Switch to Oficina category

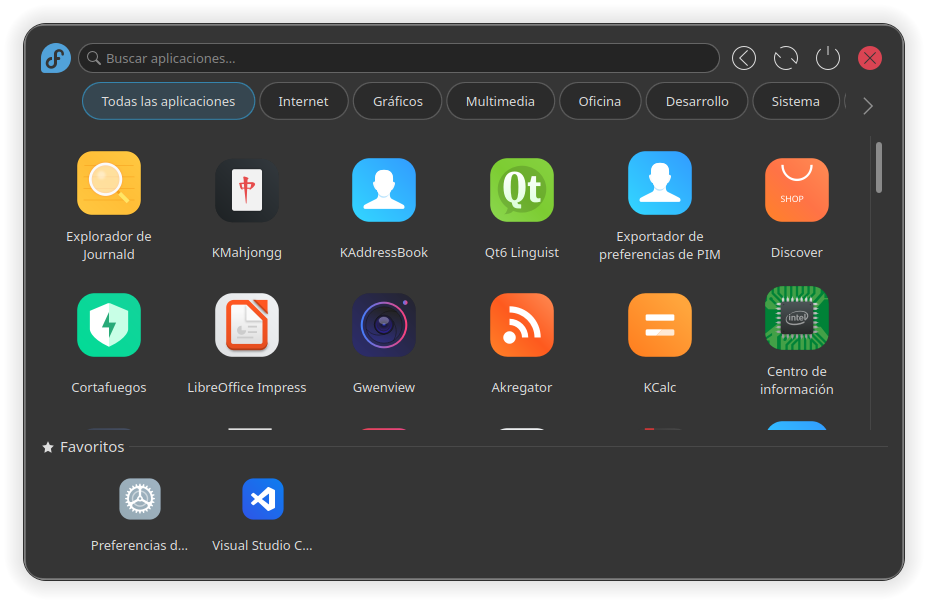600,101
